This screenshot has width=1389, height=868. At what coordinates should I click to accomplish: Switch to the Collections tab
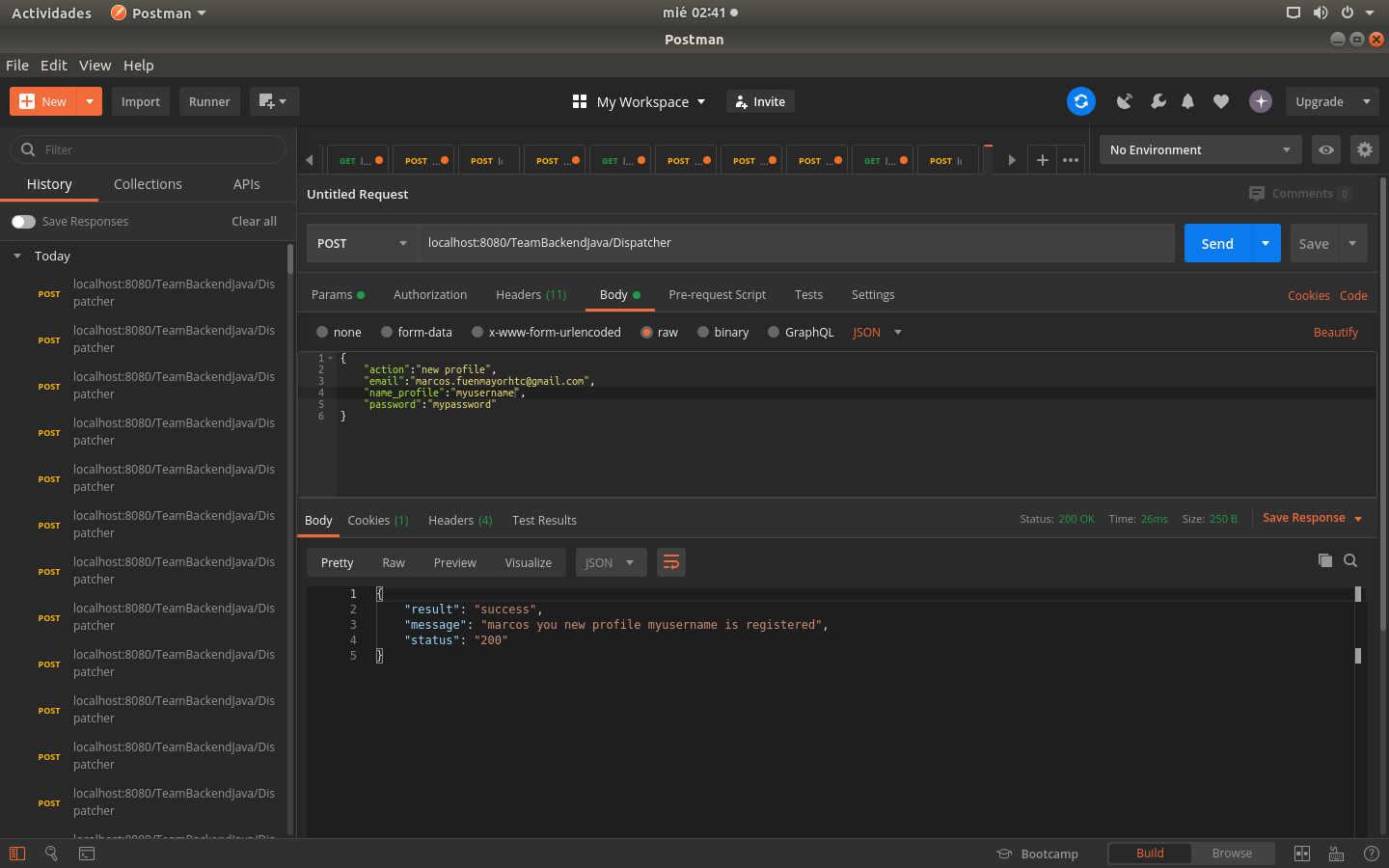point(148,184)
